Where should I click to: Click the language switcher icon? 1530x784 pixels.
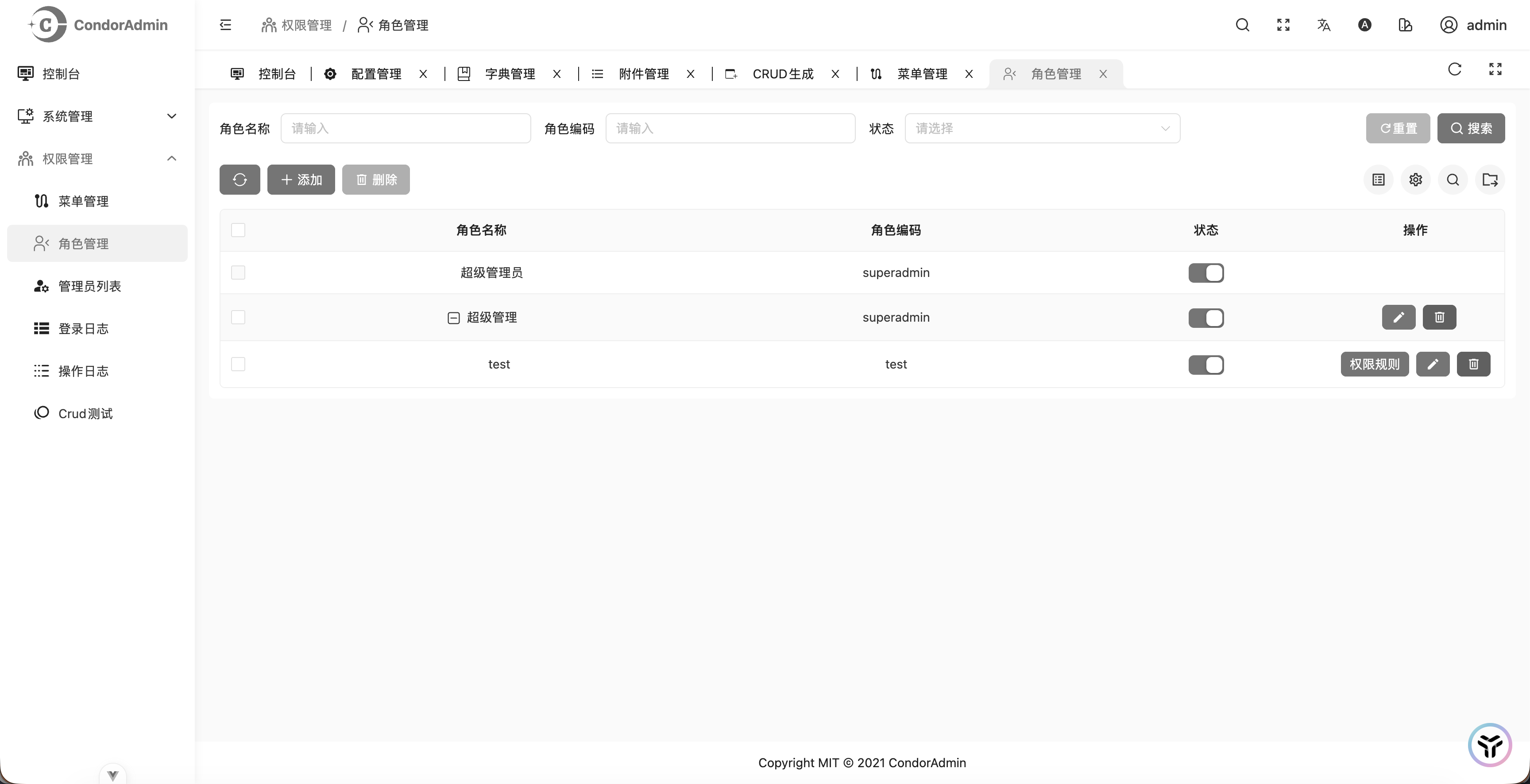click(1323, 25)
